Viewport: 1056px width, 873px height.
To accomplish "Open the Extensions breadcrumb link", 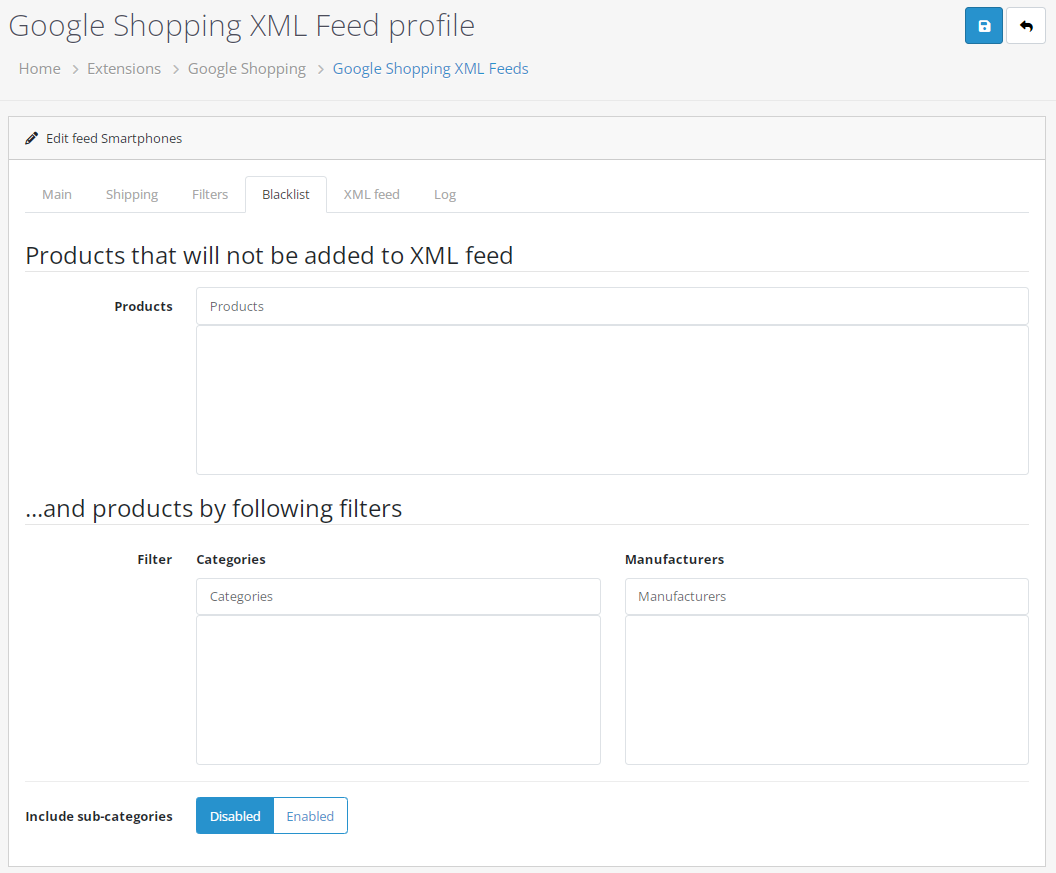I will pyautogui.click(x=124, y=69).
